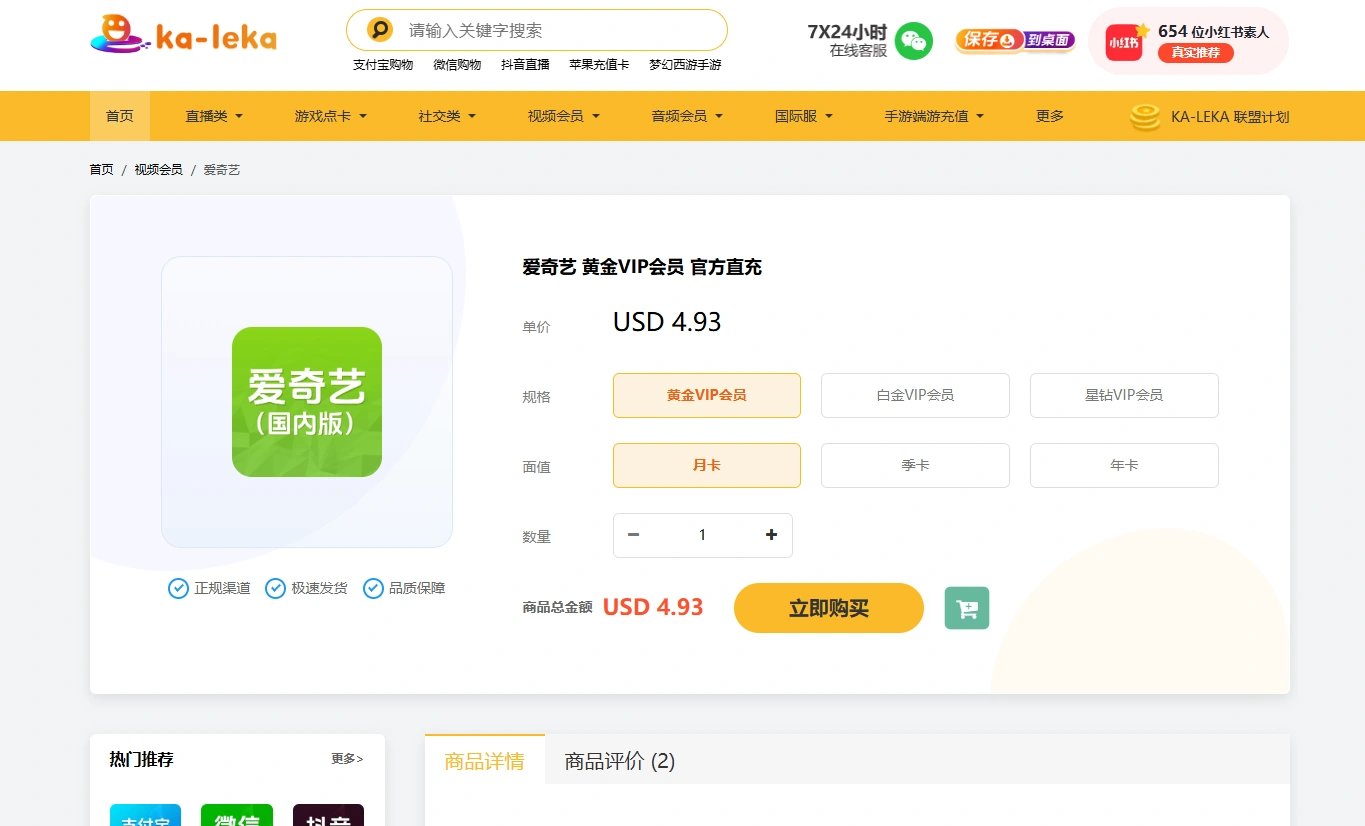This screenshot has height=826, width=1365.
Task: Add item to cart icon
Action: tap(967, 608)
